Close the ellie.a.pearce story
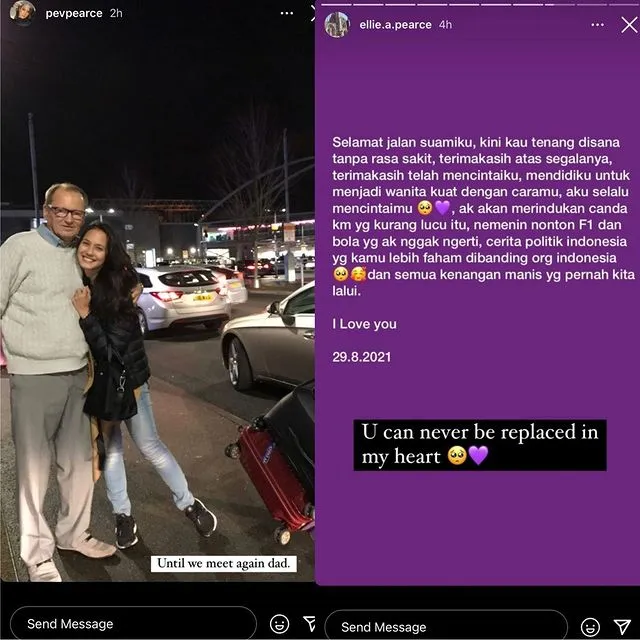 pyautogui.click(x=629, y=25)
